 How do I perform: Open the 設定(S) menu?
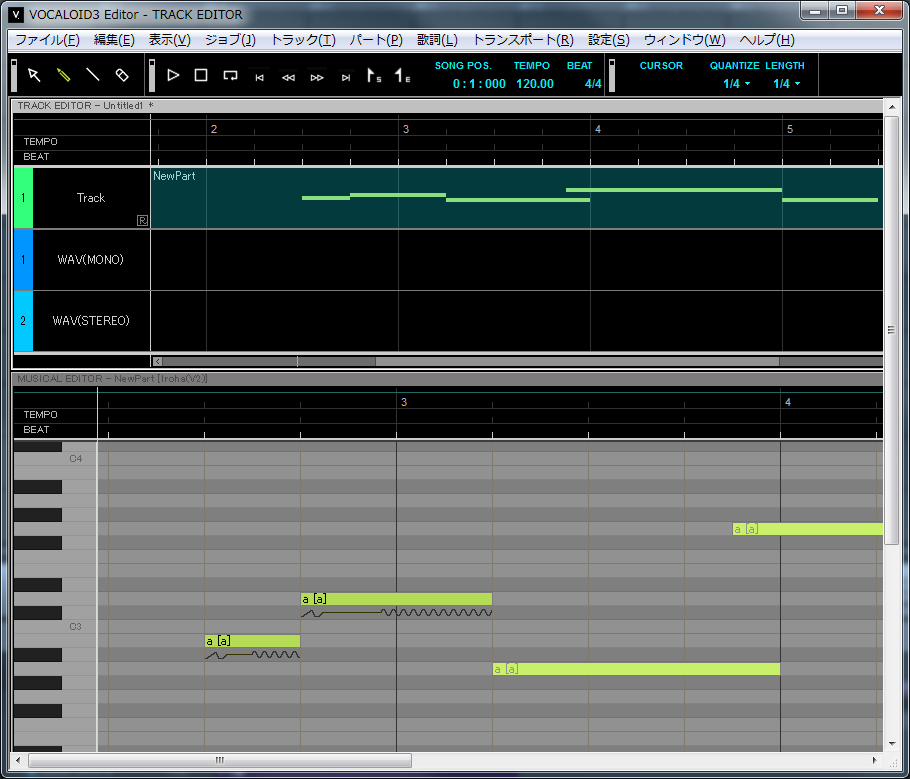point(609,39)
